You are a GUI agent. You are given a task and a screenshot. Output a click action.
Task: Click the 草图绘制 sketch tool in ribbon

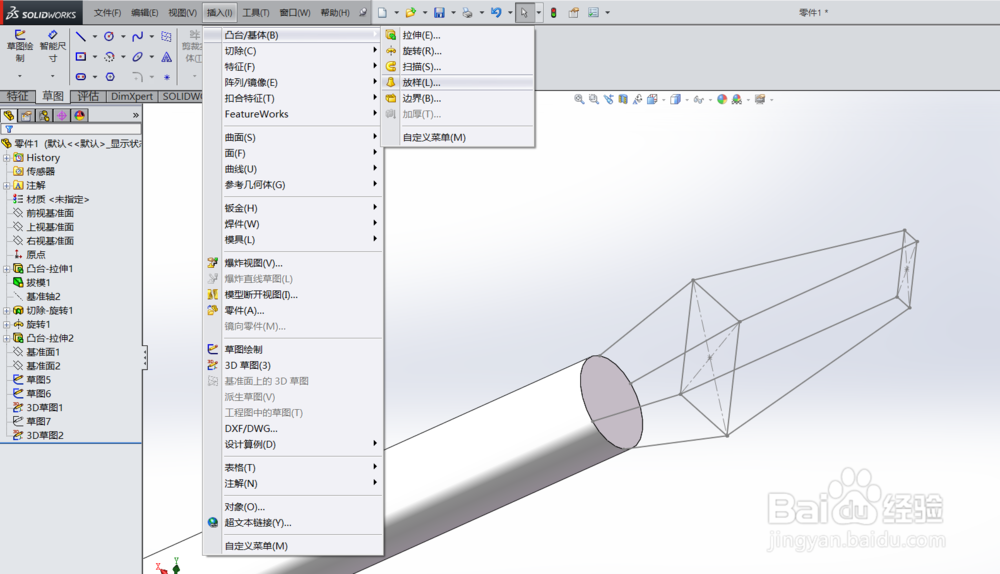(x=20, y=45)
